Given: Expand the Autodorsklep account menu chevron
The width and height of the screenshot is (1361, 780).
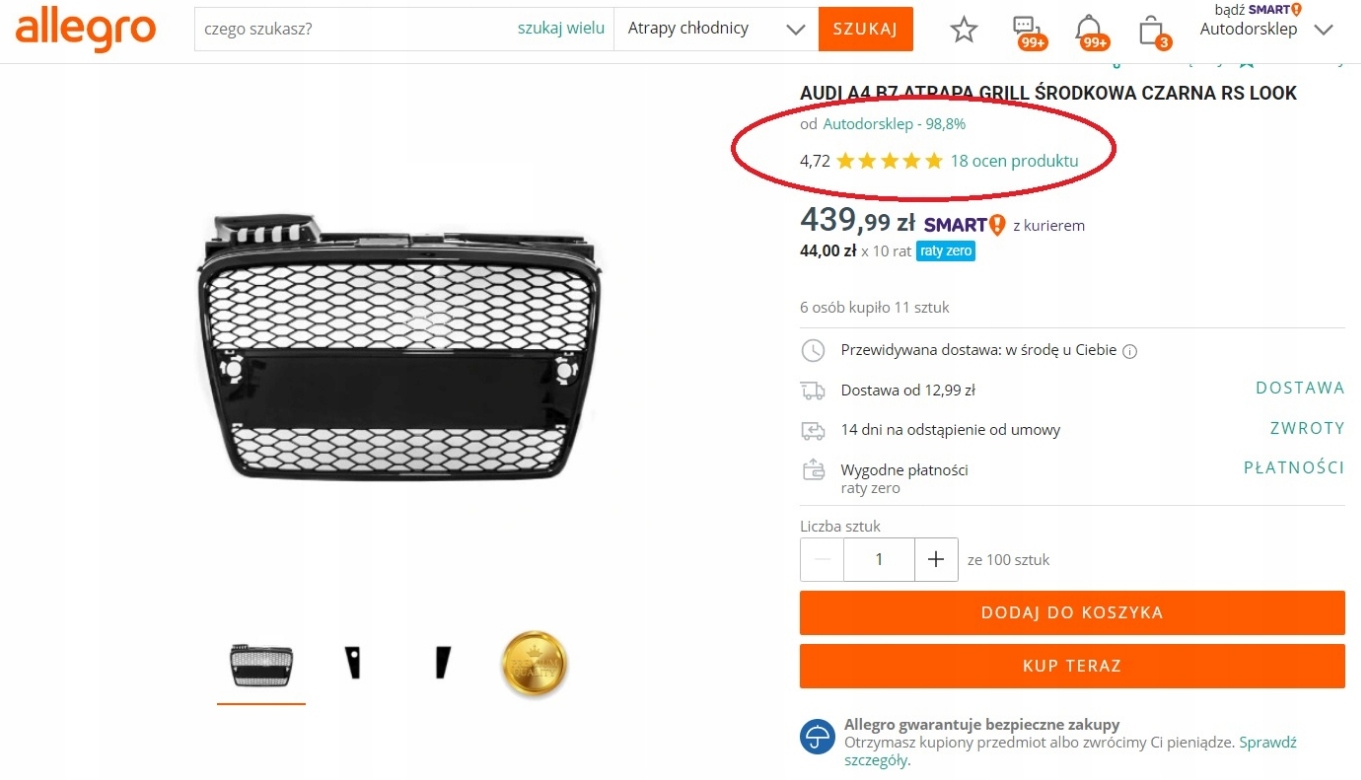Looking at the screenshot, I should [1325, 29].
